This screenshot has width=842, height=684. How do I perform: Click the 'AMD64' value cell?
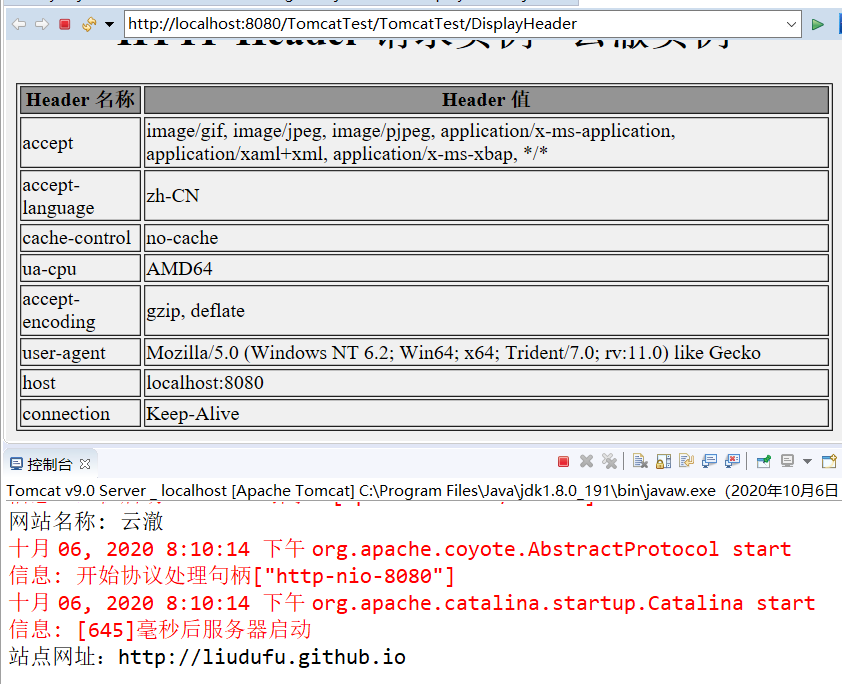(x=487, y=268)
